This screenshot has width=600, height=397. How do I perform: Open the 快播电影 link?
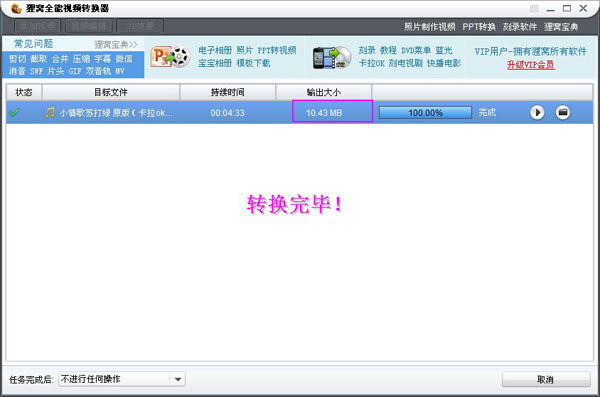[444, 63]
